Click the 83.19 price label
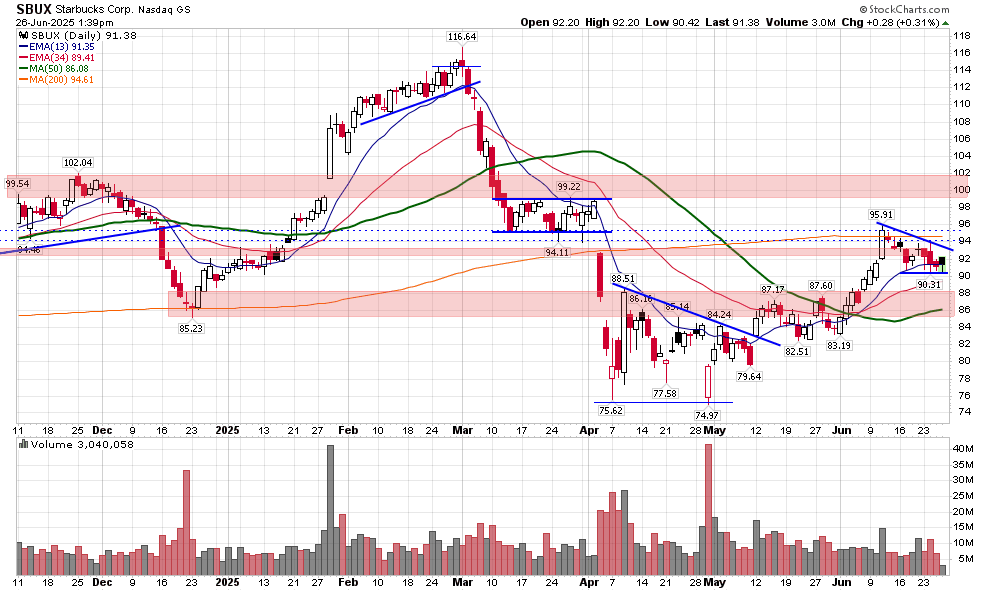Image resolution: width=990 pixels, height=591 pixels. tap(839, 346)
